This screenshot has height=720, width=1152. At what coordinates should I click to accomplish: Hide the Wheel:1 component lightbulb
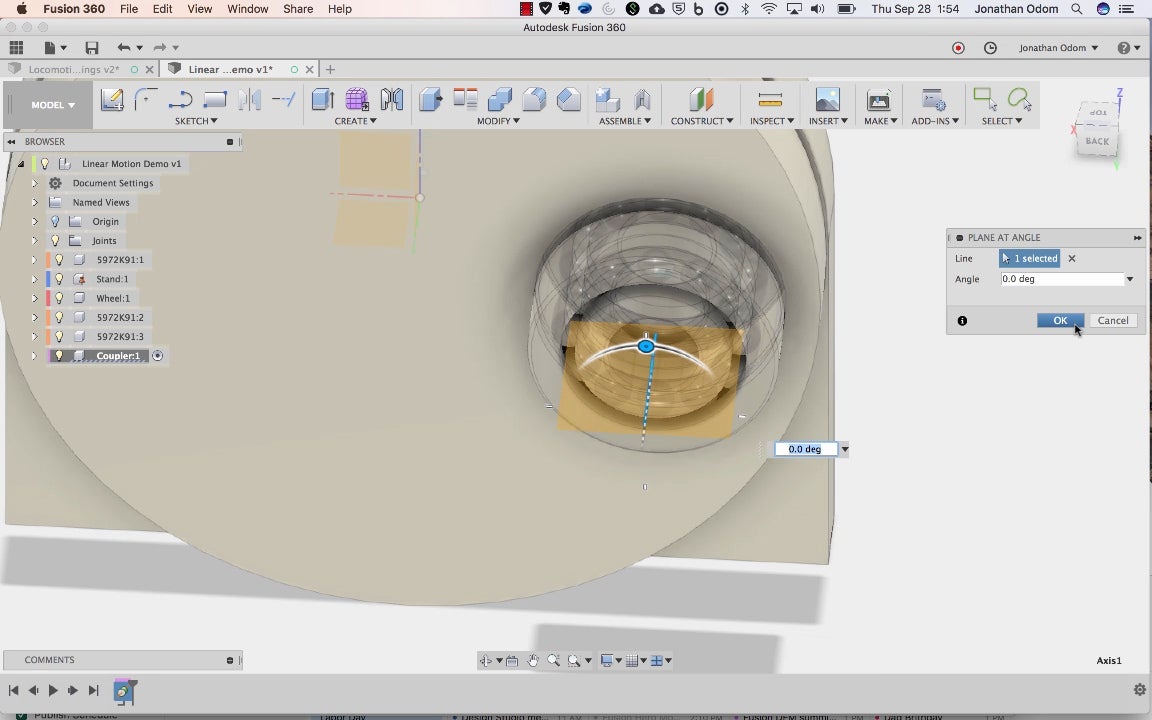[60, 298]
